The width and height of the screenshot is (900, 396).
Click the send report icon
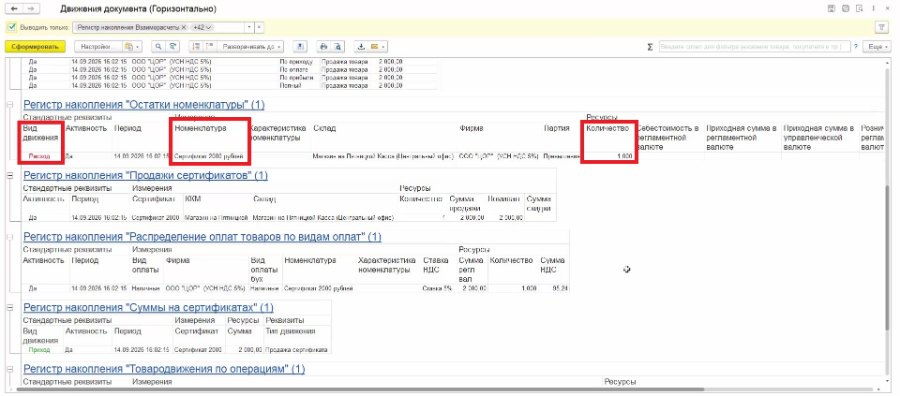click(x=301, y=46)
